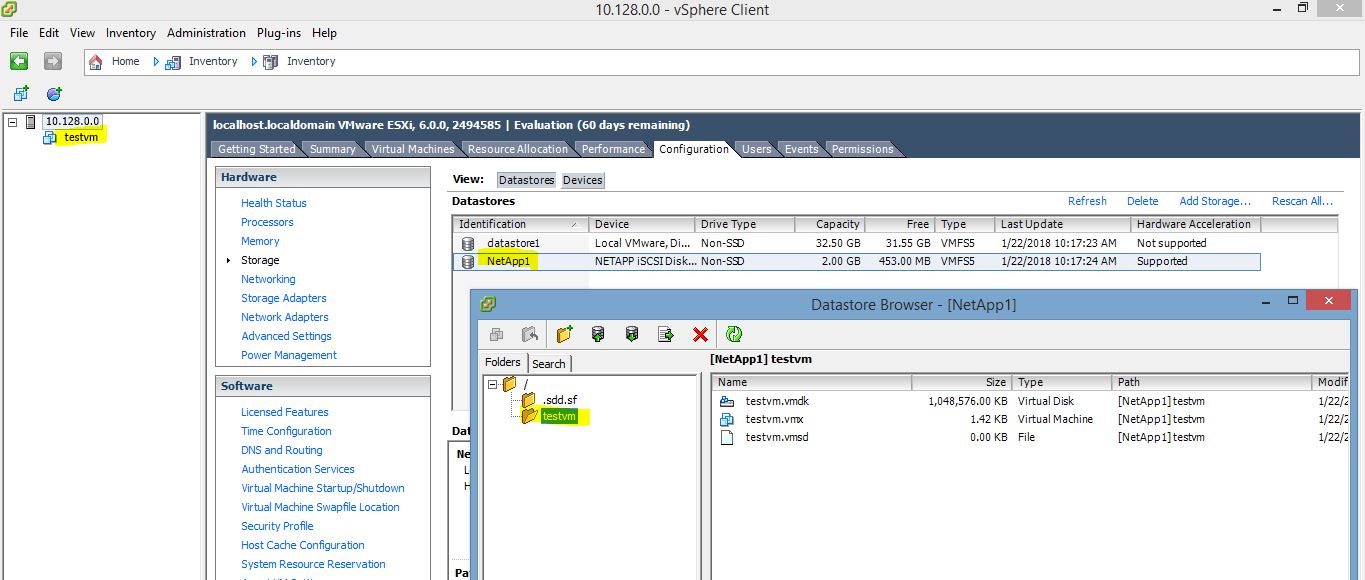This screenshot has height=580, width=1365.
Task: Upload a file to the NetApp1 datastore
Action: (x=598, y=334)
